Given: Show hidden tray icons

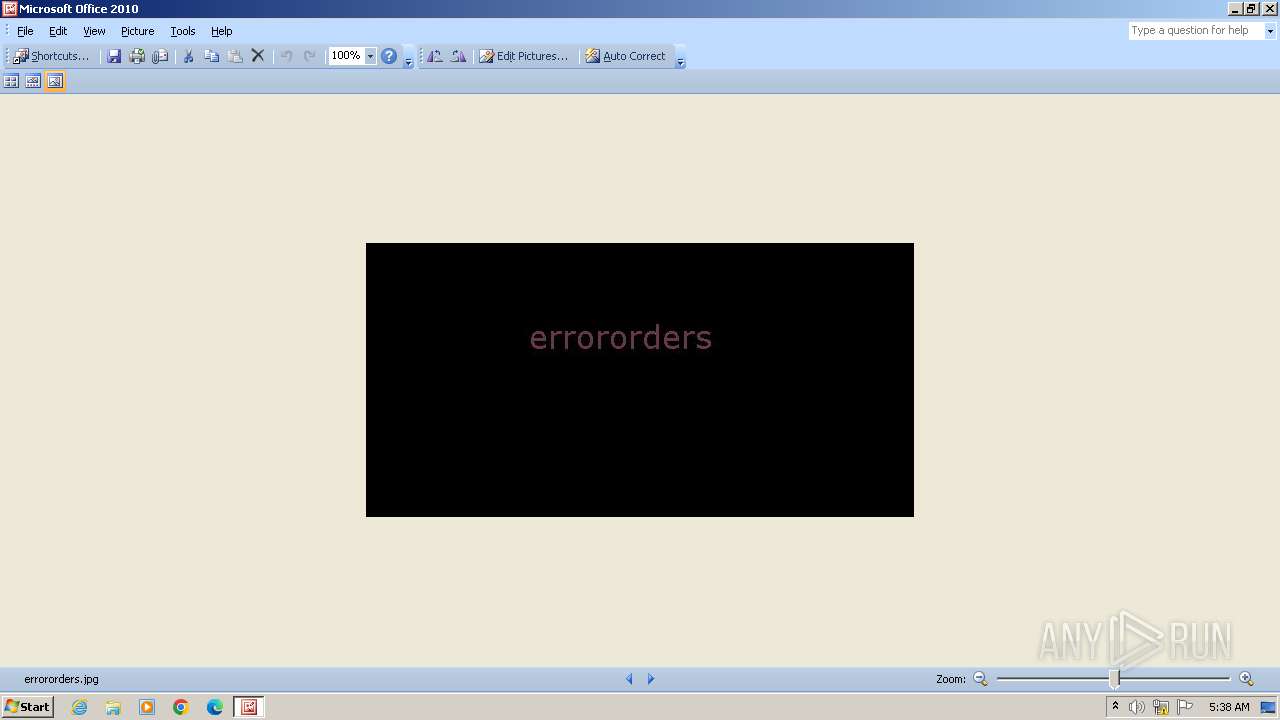Looking at the screenshot, I should pyautogui.click(x=1115, y=707).
